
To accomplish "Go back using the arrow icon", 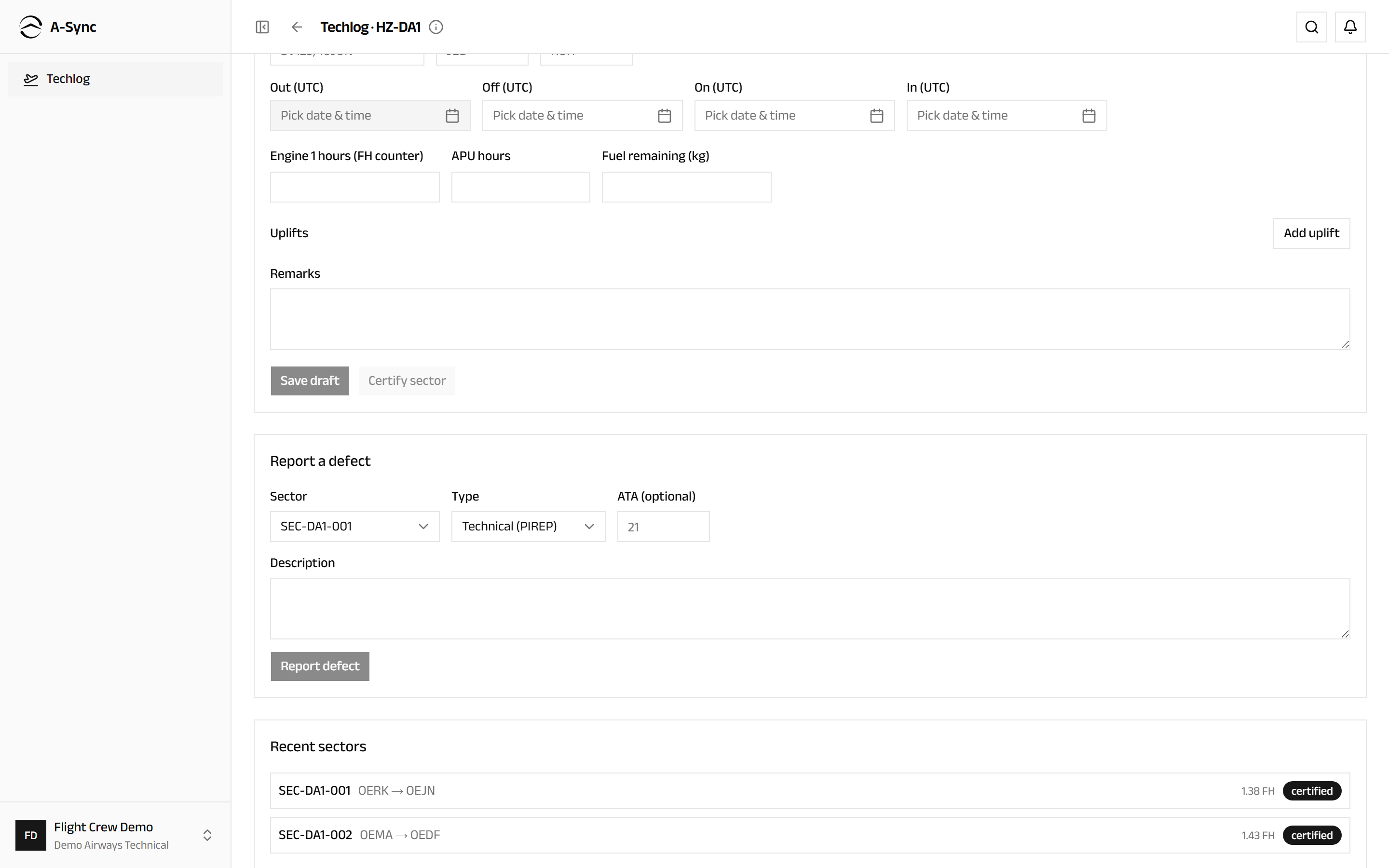I will pyautogui.click(x=297, y=27).
